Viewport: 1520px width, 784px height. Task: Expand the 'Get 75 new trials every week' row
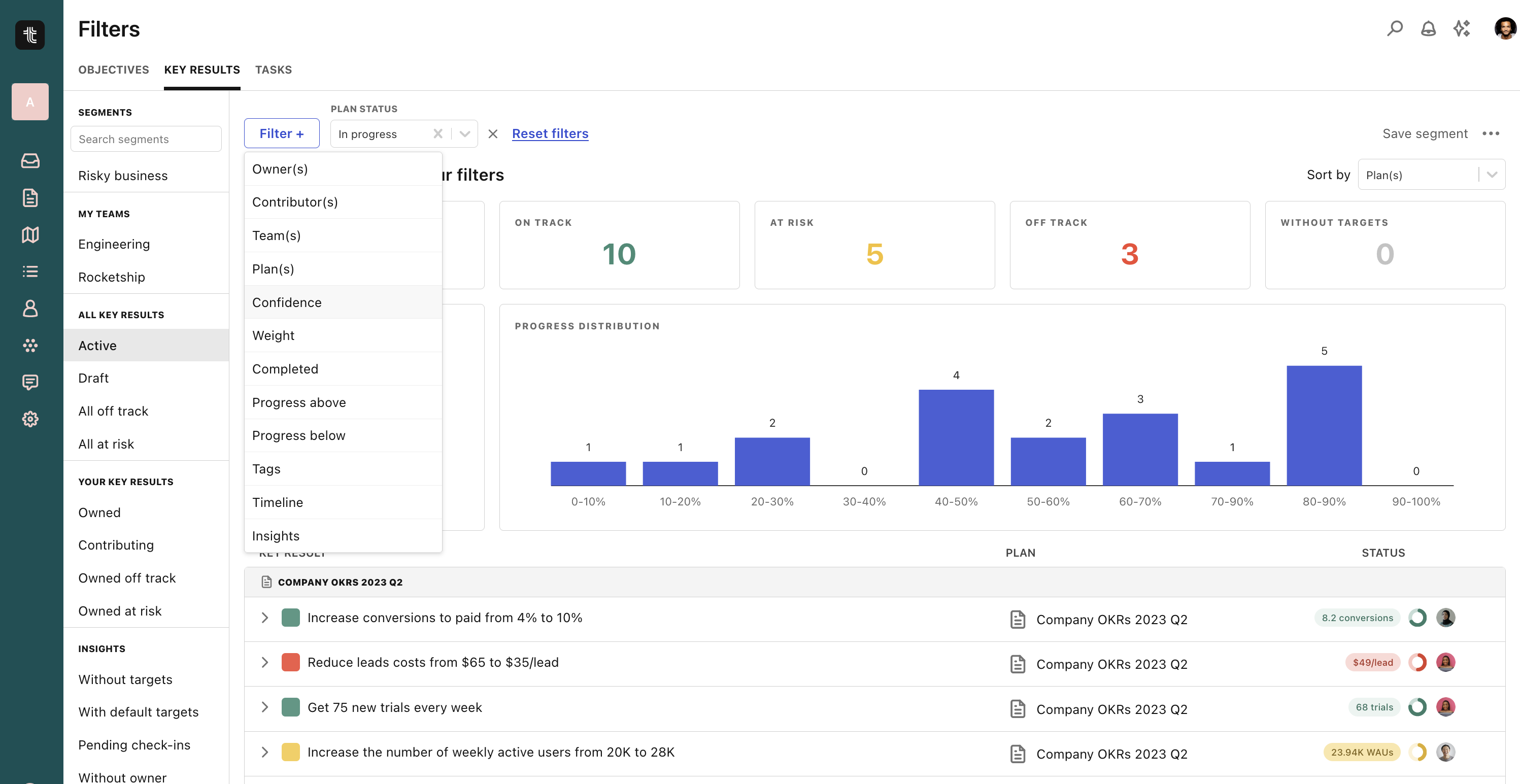[x=264, y=707]
